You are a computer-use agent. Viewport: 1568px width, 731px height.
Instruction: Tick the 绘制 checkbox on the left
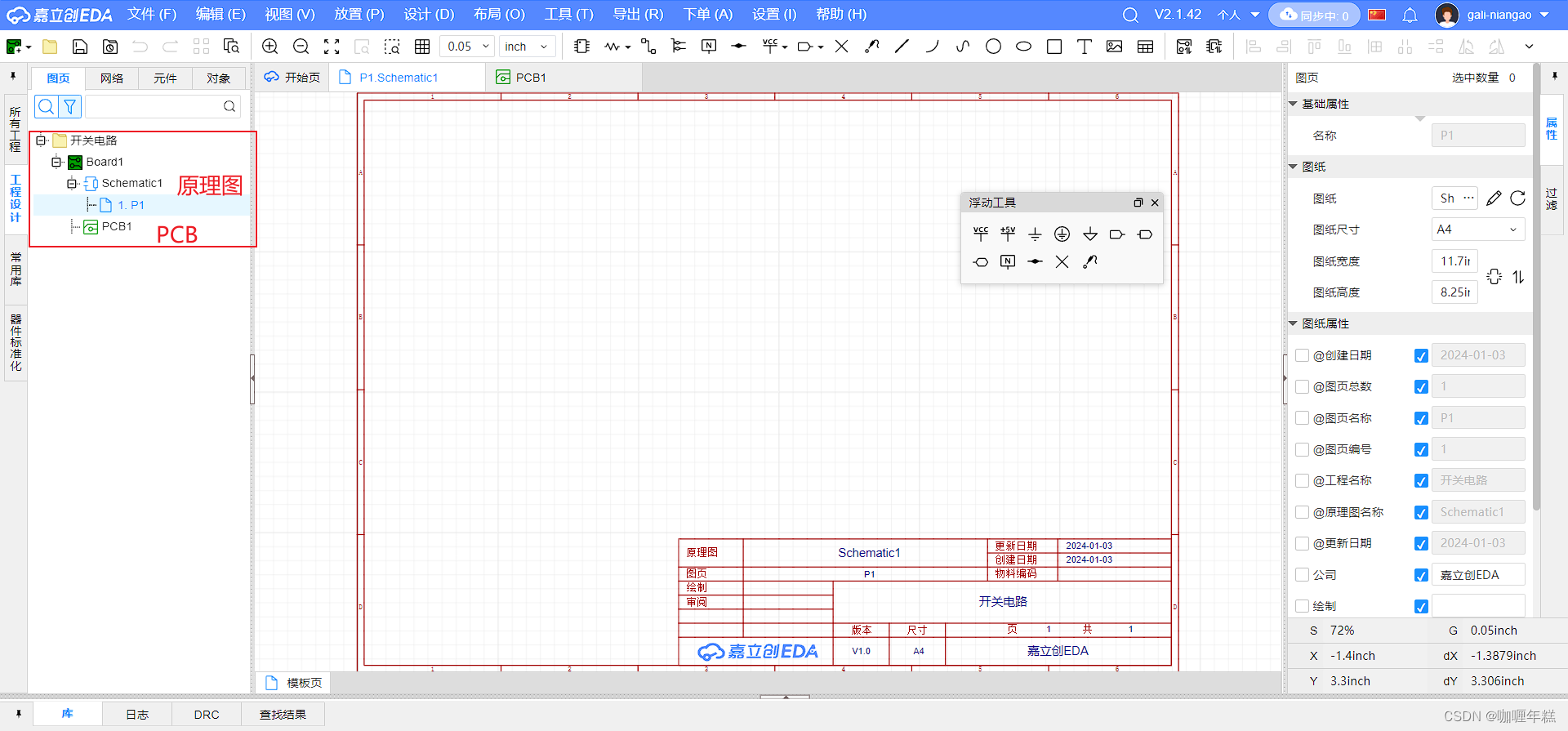pyautogui.click(x=1303, y=606)
